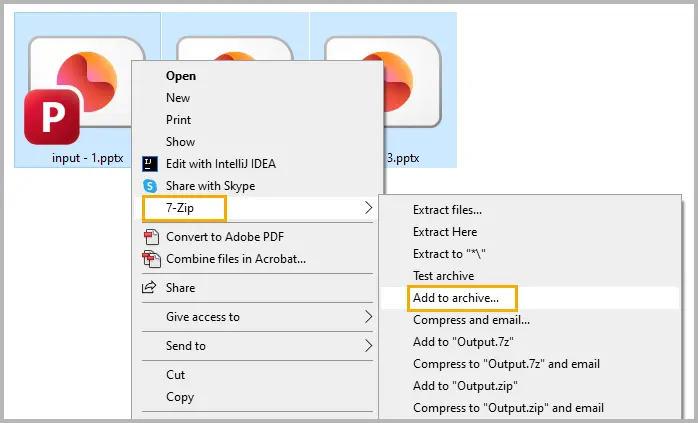Choose Add to "Output.zip"
This screenshot has width=698, height=423.
(465, 386)
